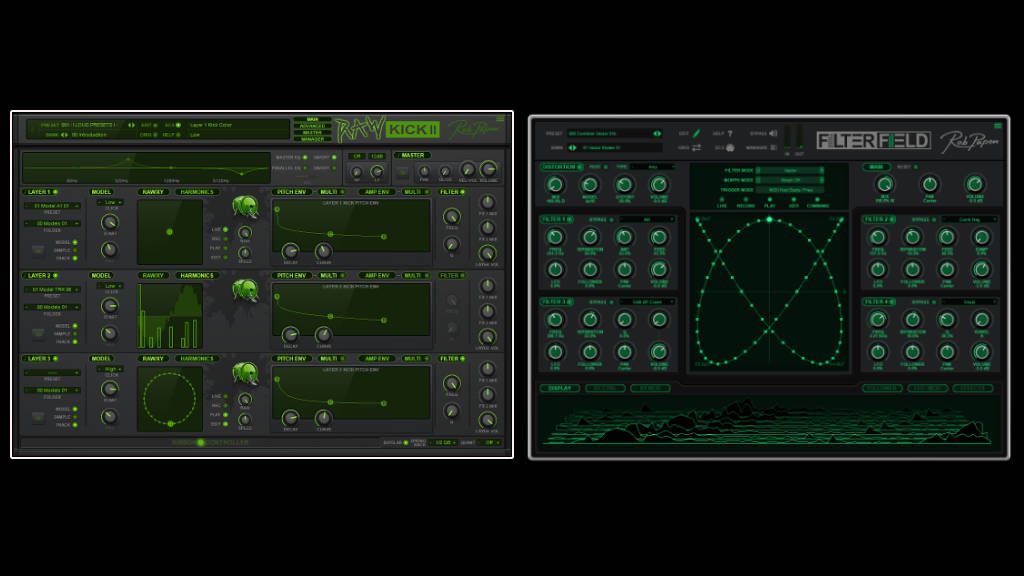
Task: Open Layer 1 folder dropdown
Action: tap(52, 223)
